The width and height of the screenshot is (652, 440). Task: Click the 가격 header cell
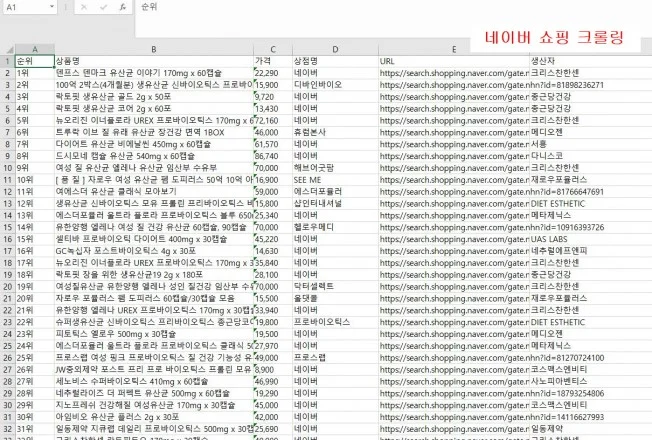pyautogui.click(x=273, y=61)
